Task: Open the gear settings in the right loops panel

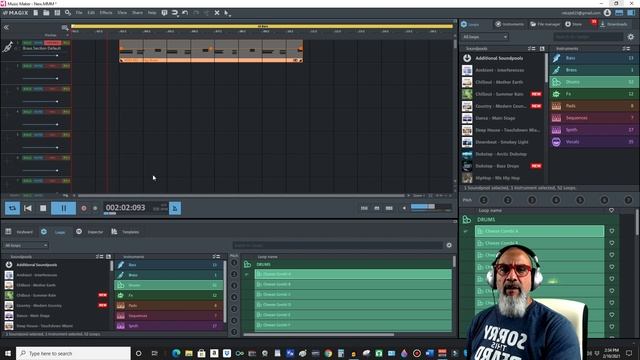Action: tap(631, 37)
